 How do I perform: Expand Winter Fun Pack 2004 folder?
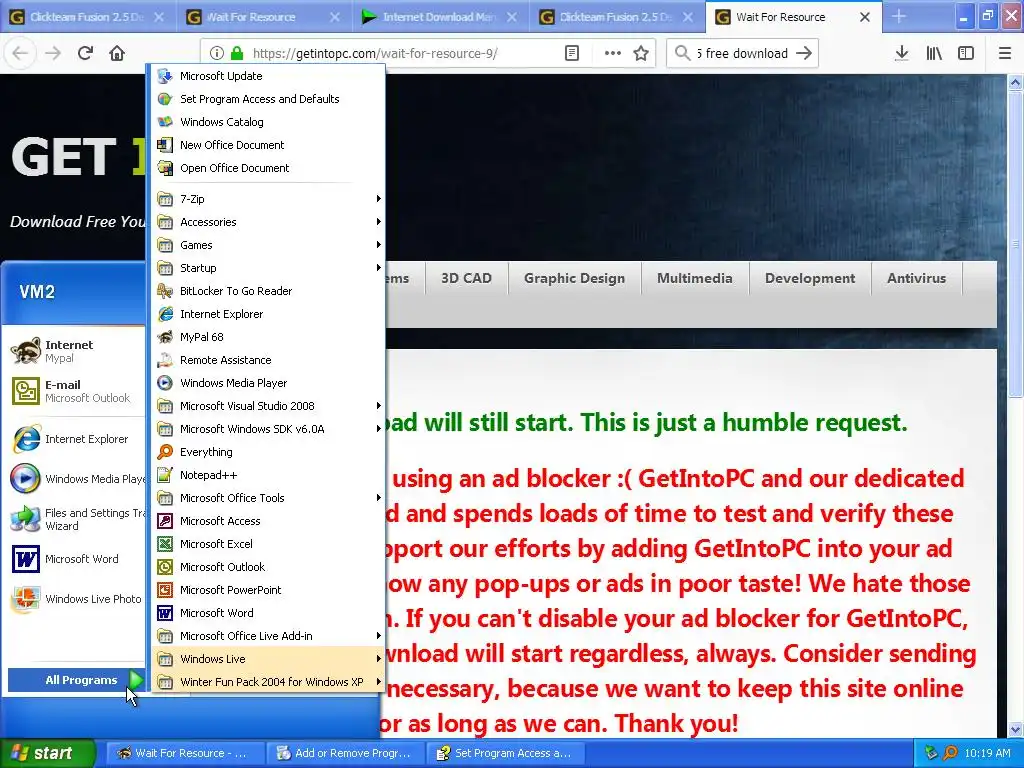268,682
